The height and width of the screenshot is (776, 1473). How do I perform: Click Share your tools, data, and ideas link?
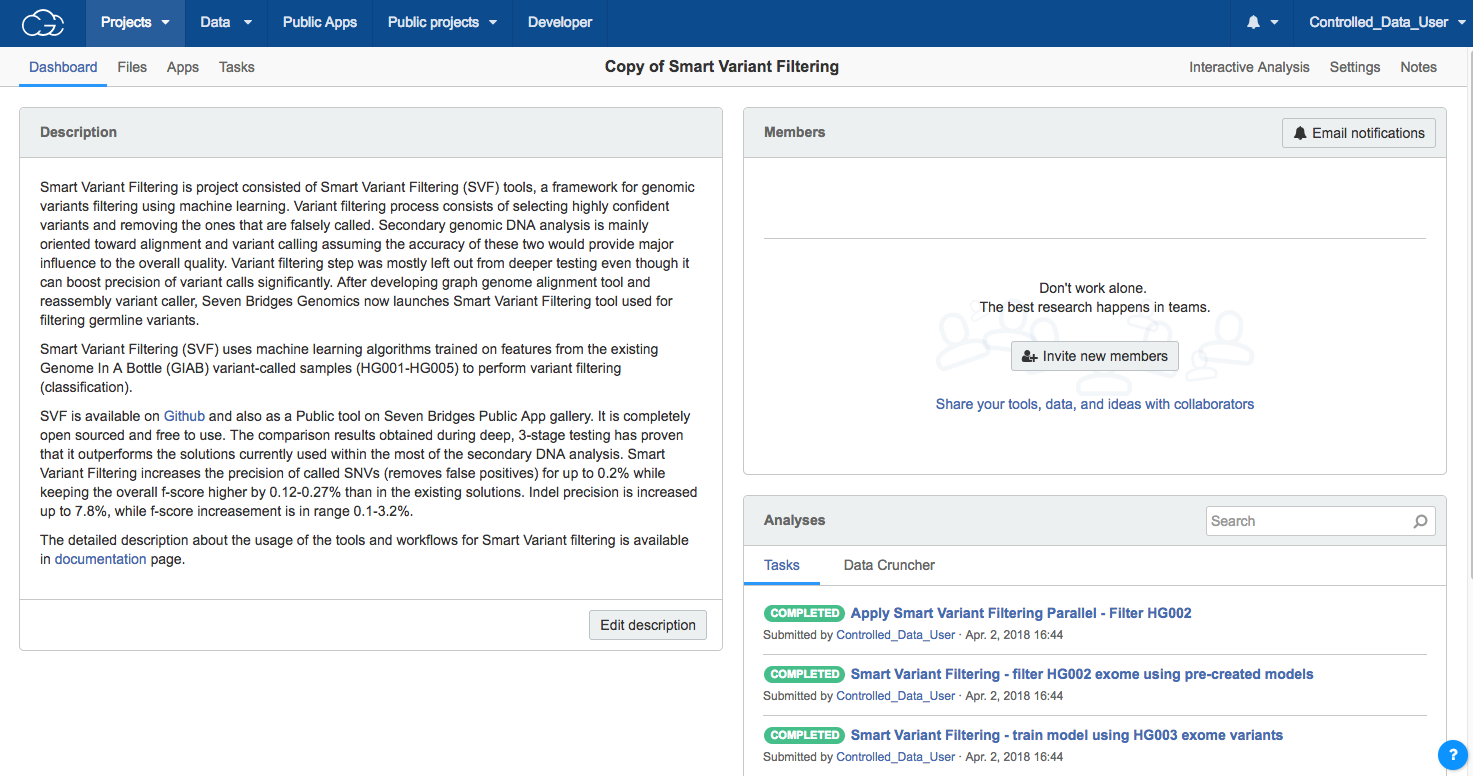[1095, 404]
